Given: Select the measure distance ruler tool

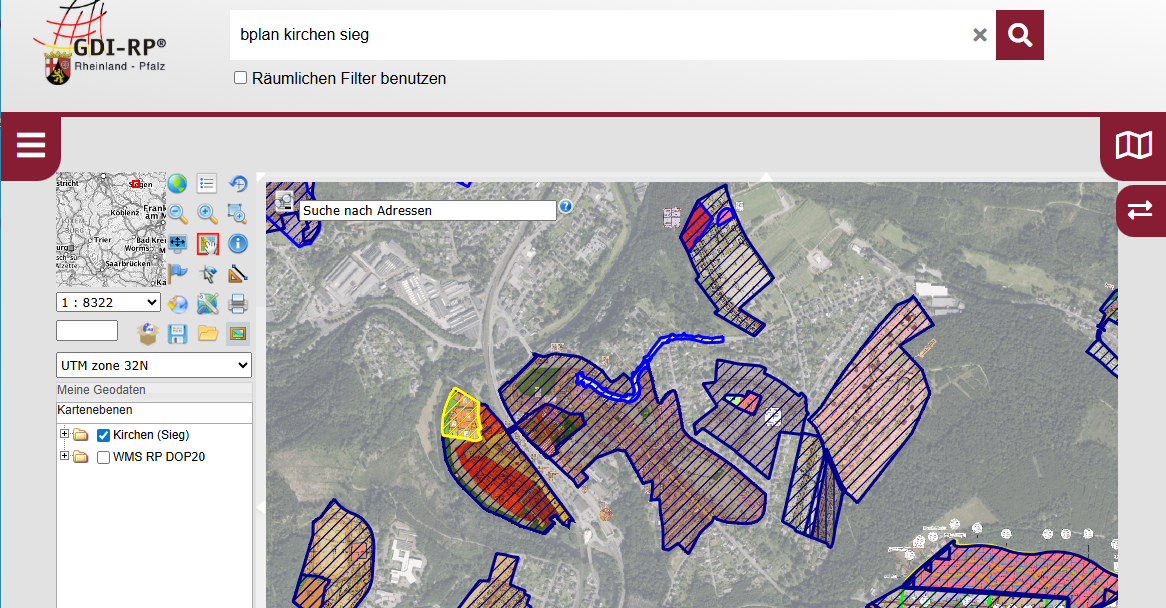Looking at the screenshot, I should click(x=237, y=273).
